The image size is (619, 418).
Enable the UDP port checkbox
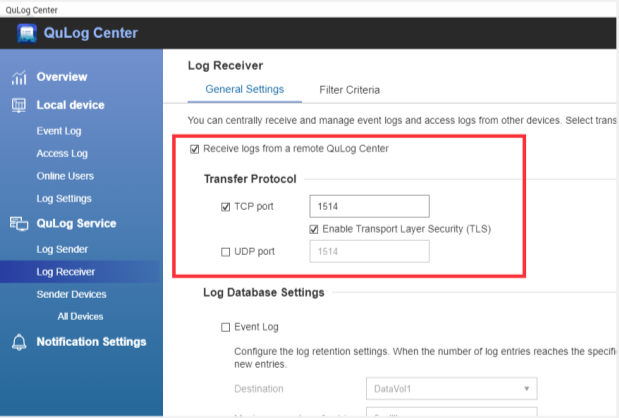point(225,252)
